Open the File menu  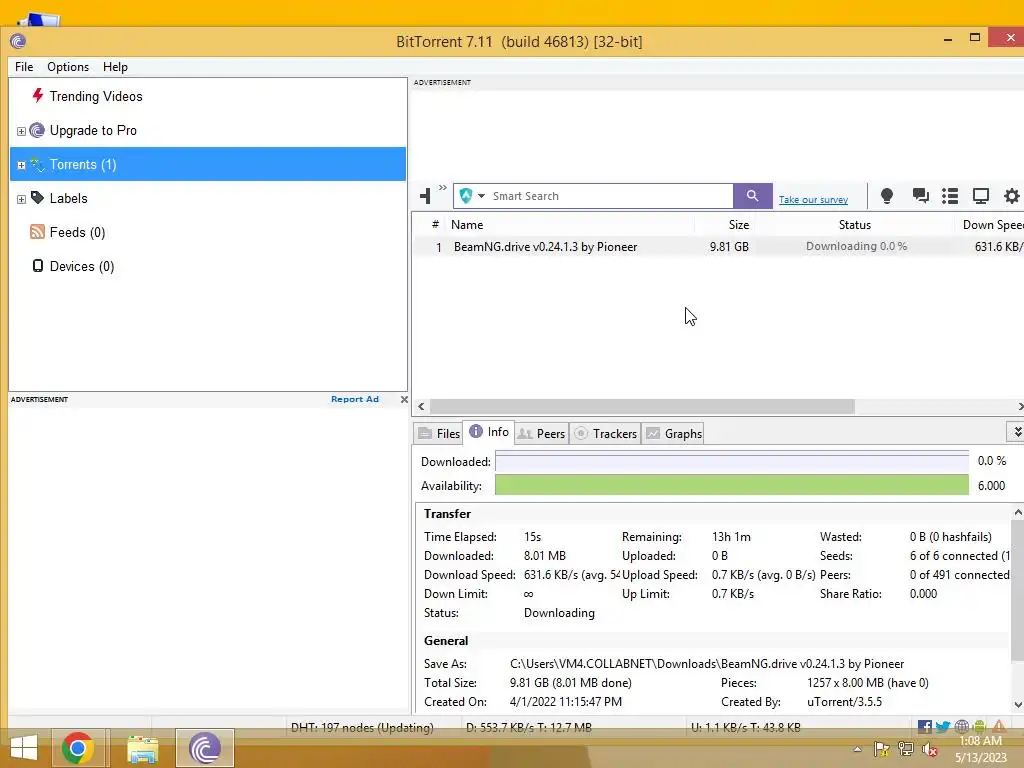[x=24, y=67]
